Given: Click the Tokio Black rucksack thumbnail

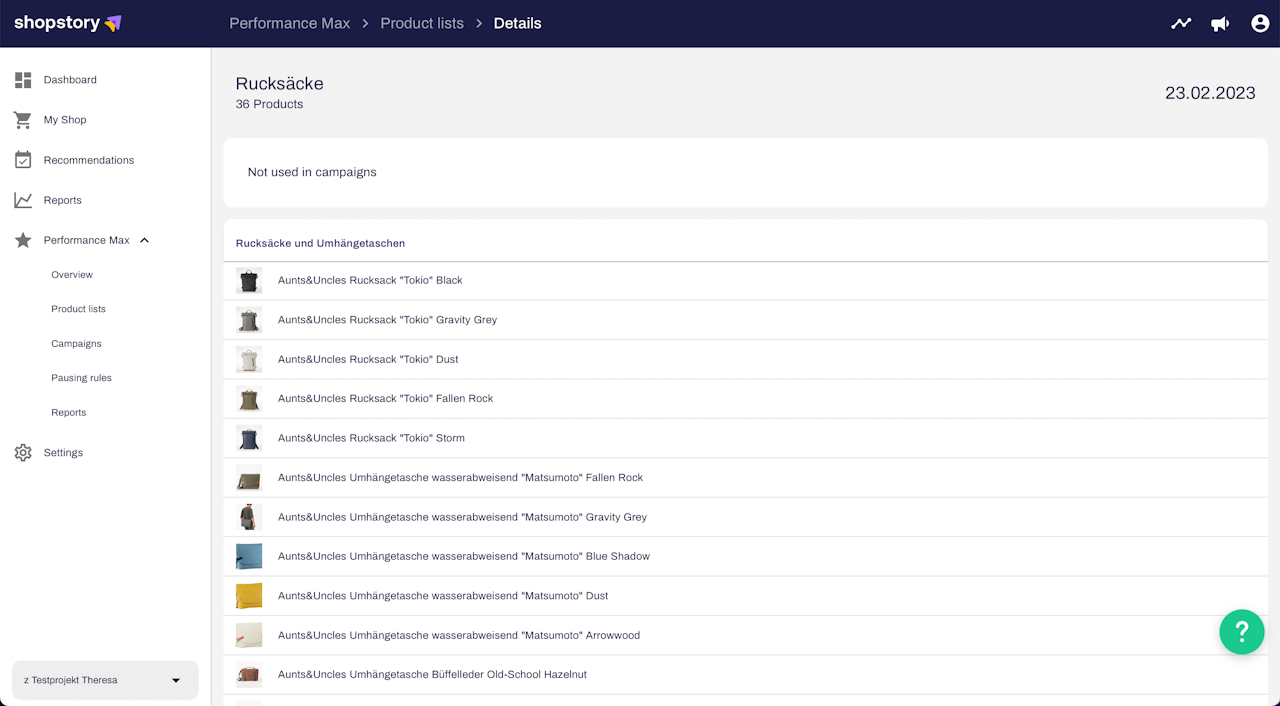Looking at the screenshot, I should click(x=249, y=281).
